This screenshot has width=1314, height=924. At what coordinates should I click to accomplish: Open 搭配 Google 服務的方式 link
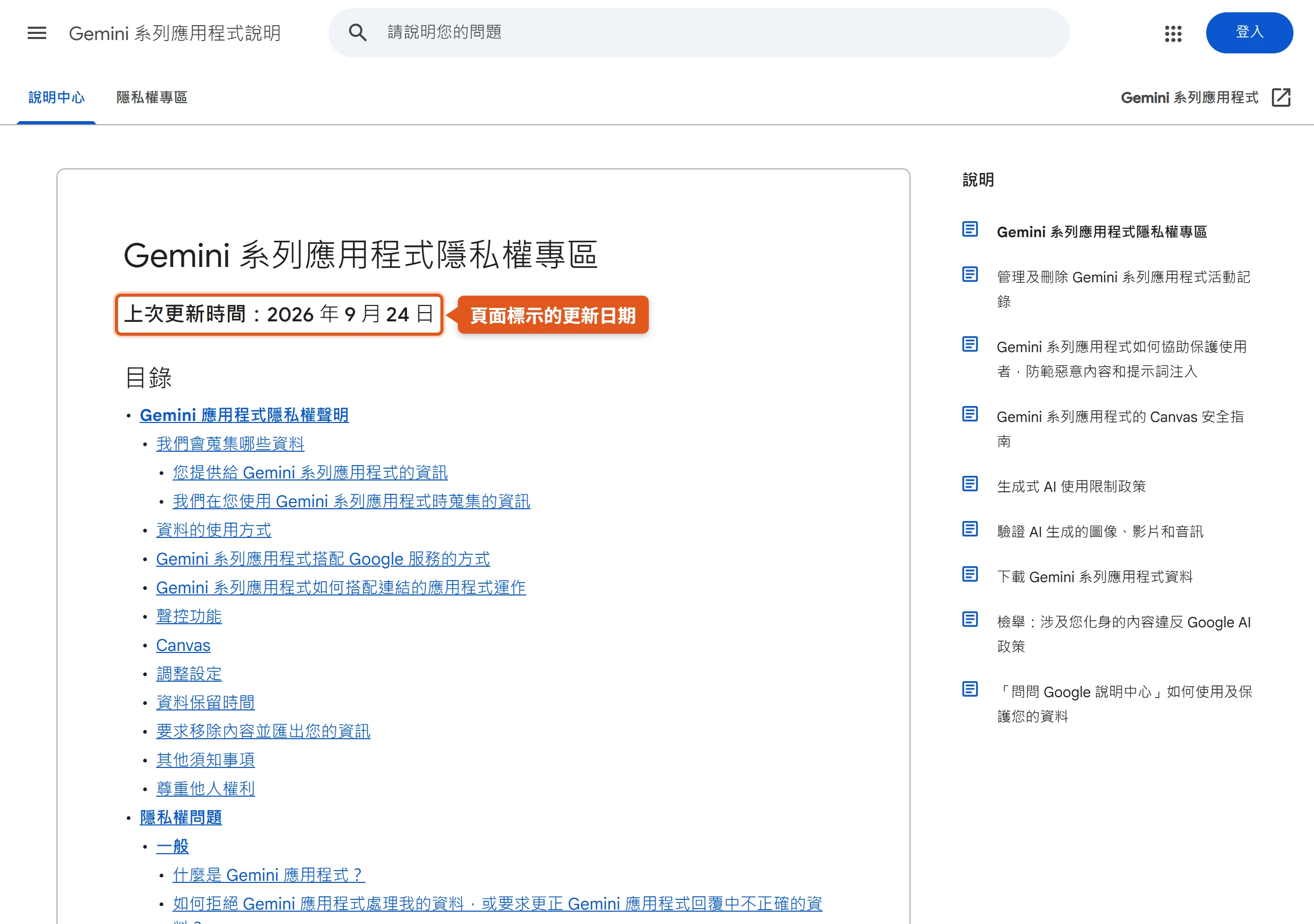pyautogui.click(x=323, y=559)
